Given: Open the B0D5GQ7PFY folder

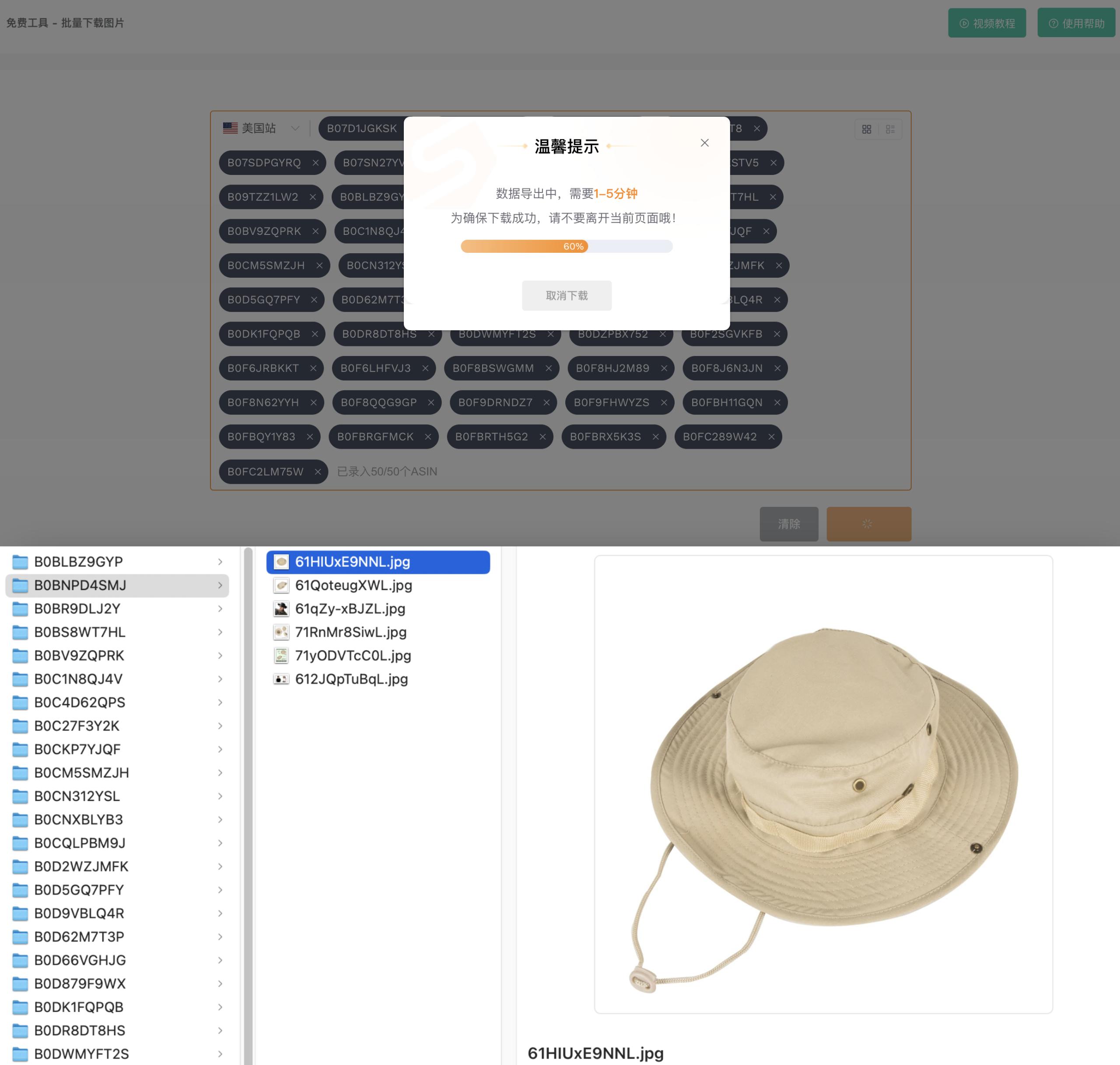Looking at the screenshot, I should (x=79, y=890).
